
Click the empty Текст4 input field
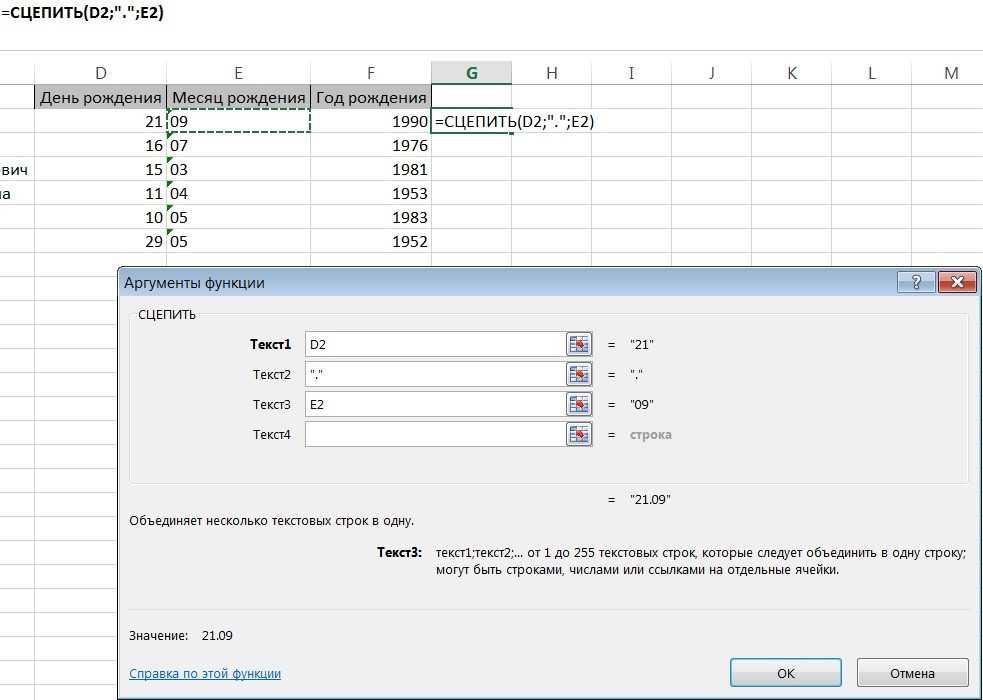pos(434,434)
